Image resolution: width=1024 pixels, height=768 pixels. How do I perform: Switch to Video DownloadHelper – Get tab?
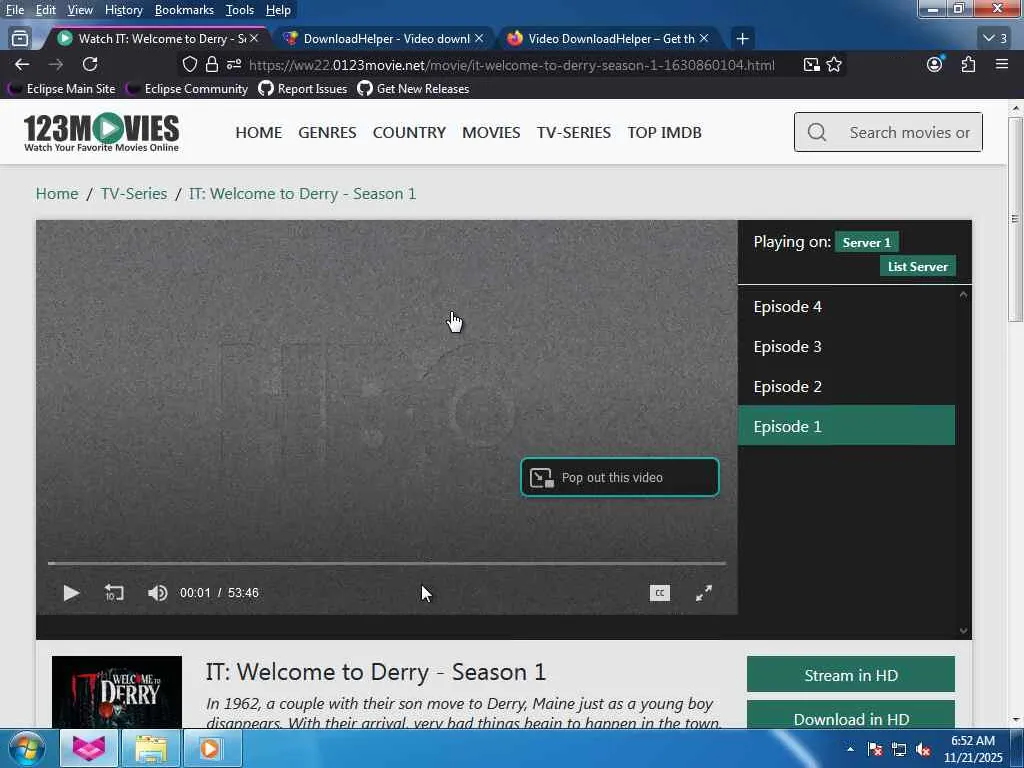608,39
